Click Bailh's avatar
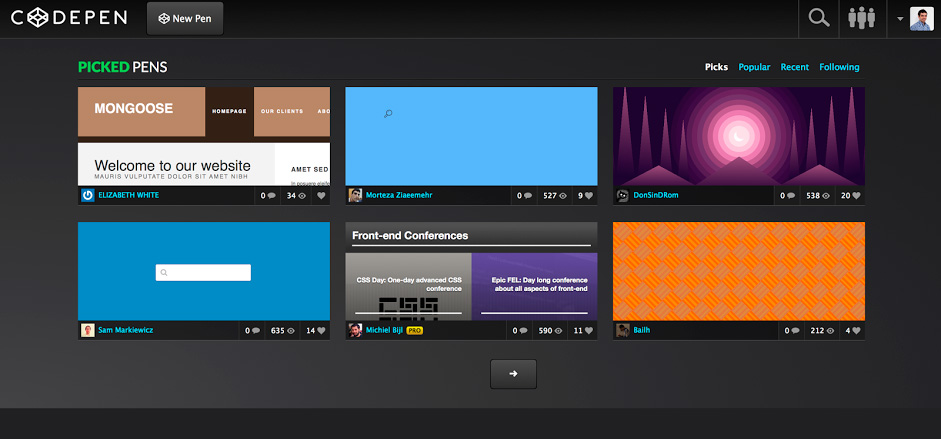 tap(623, 330)
